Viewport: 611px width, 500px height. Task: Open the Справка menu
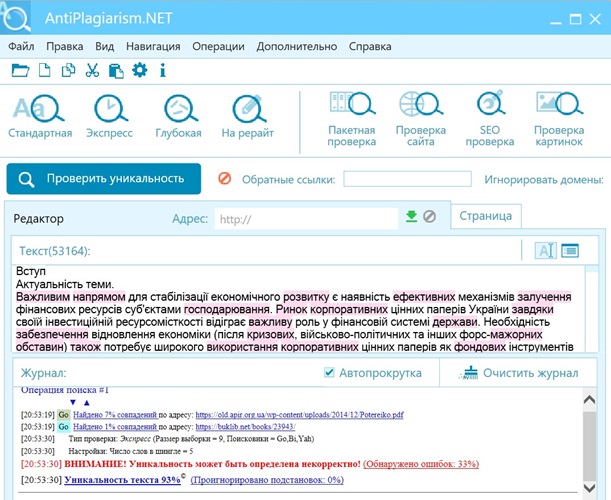(370, 46)
